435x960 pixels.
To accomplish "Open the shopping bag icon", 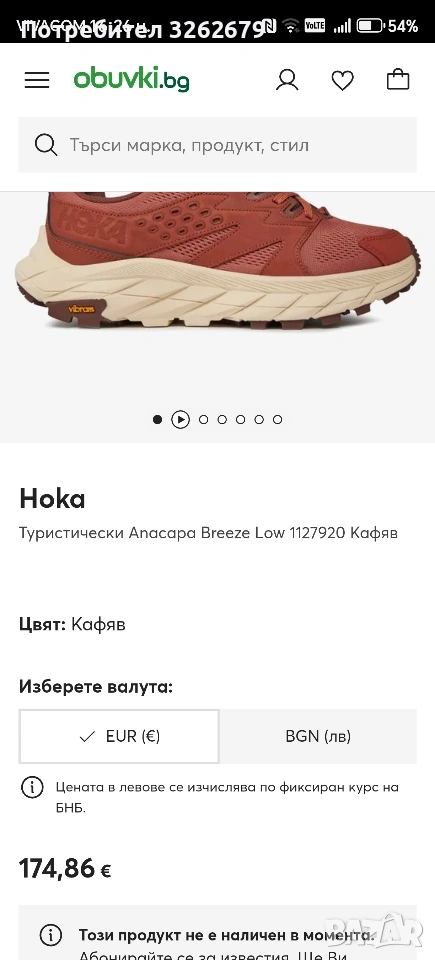I will [398, 80].
